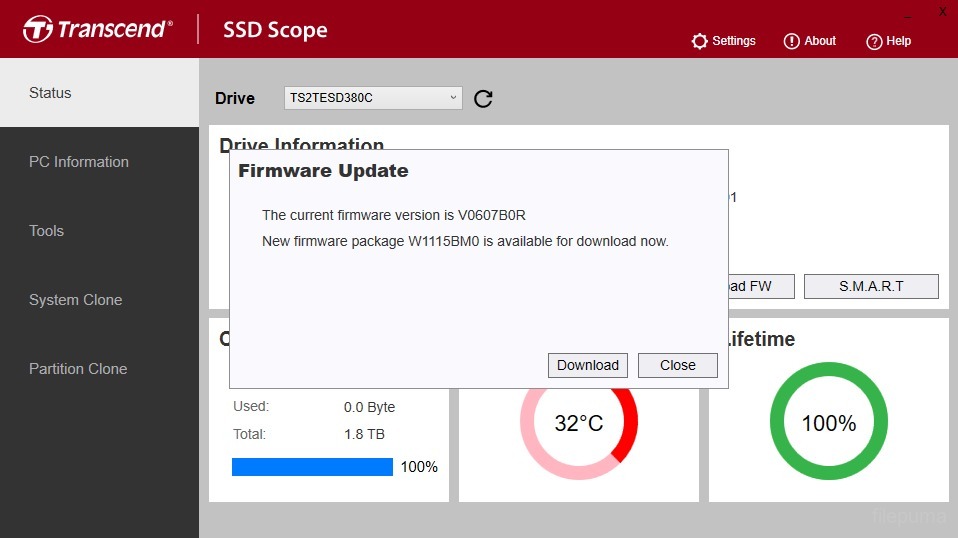Click the blue capacity usage bar
Image resolution: width=958 pixels, height=538 pixels.
[312, 467]
